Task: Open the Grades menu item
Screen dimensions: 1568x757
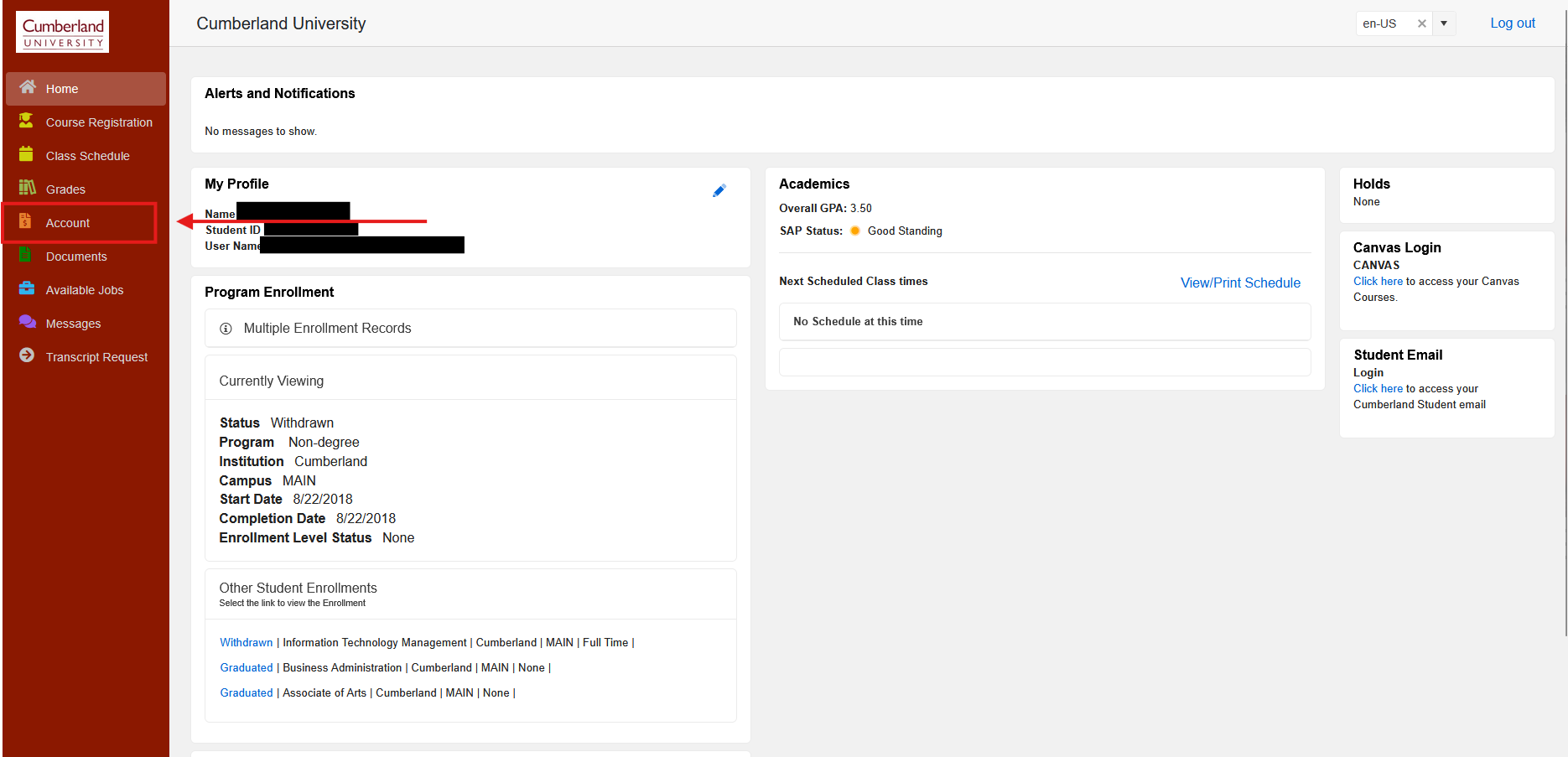Action: point(86,189)
